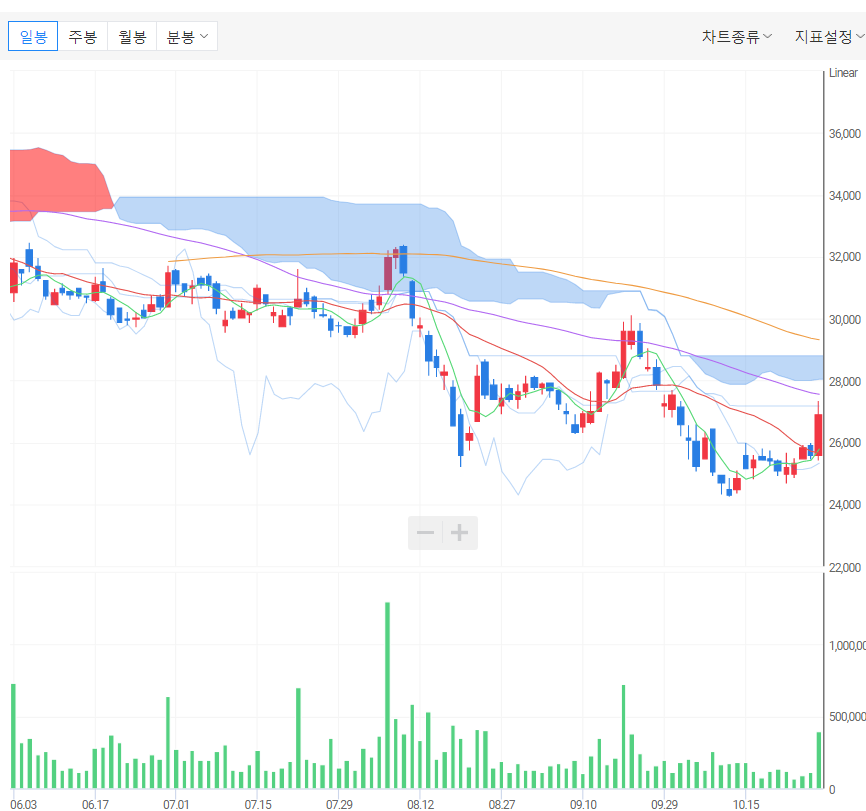Click the 07.15 date axis label

tap(258, 804)
